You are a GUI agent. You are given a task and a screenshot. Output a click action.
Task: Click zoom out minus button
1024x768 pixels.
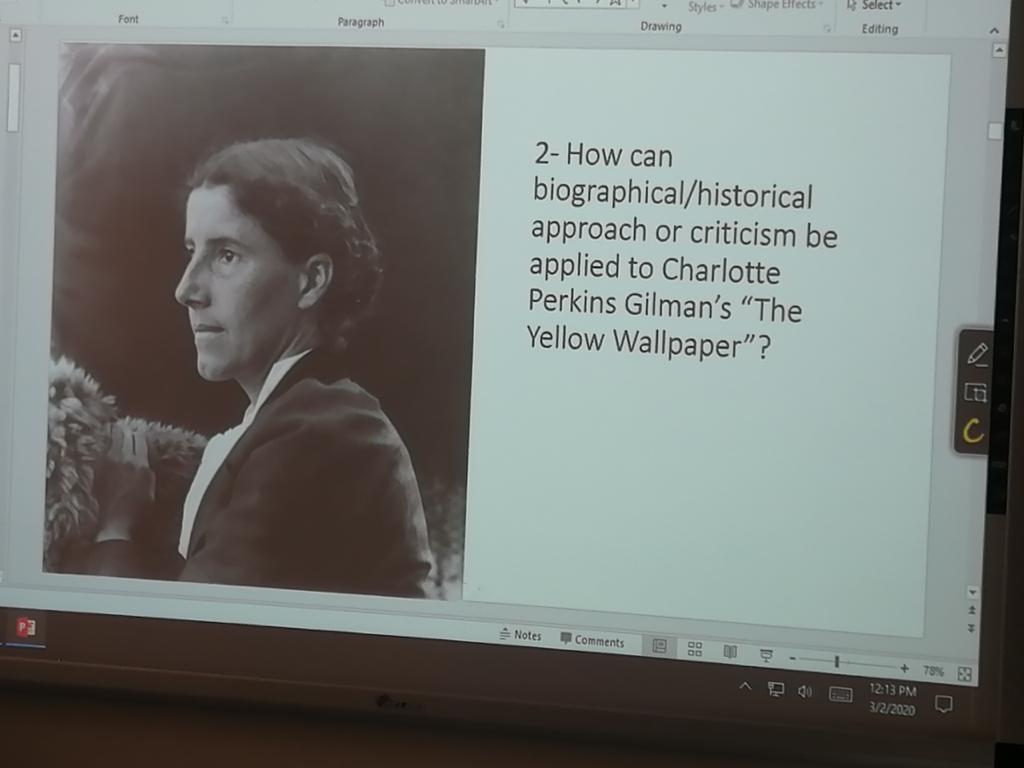coord(792,659)
